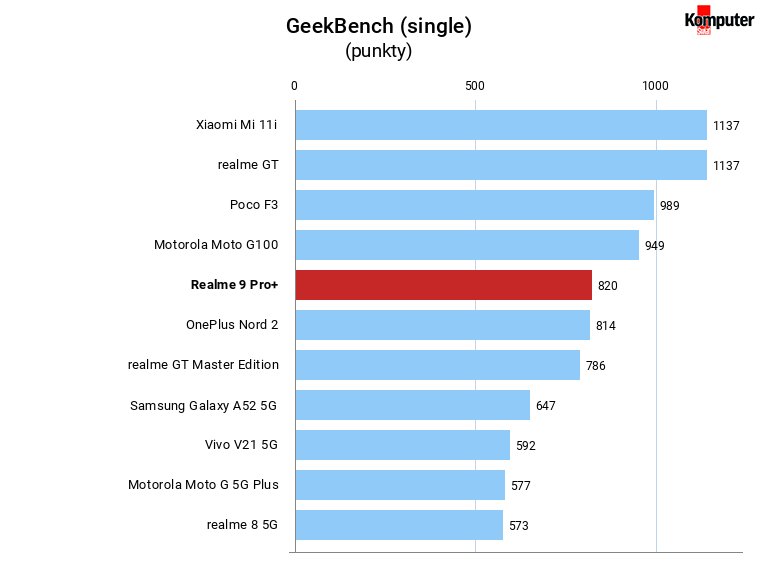Click the 500 axis tick label
This screenshot has height=568, width=760.
click(x=475, y=86)
